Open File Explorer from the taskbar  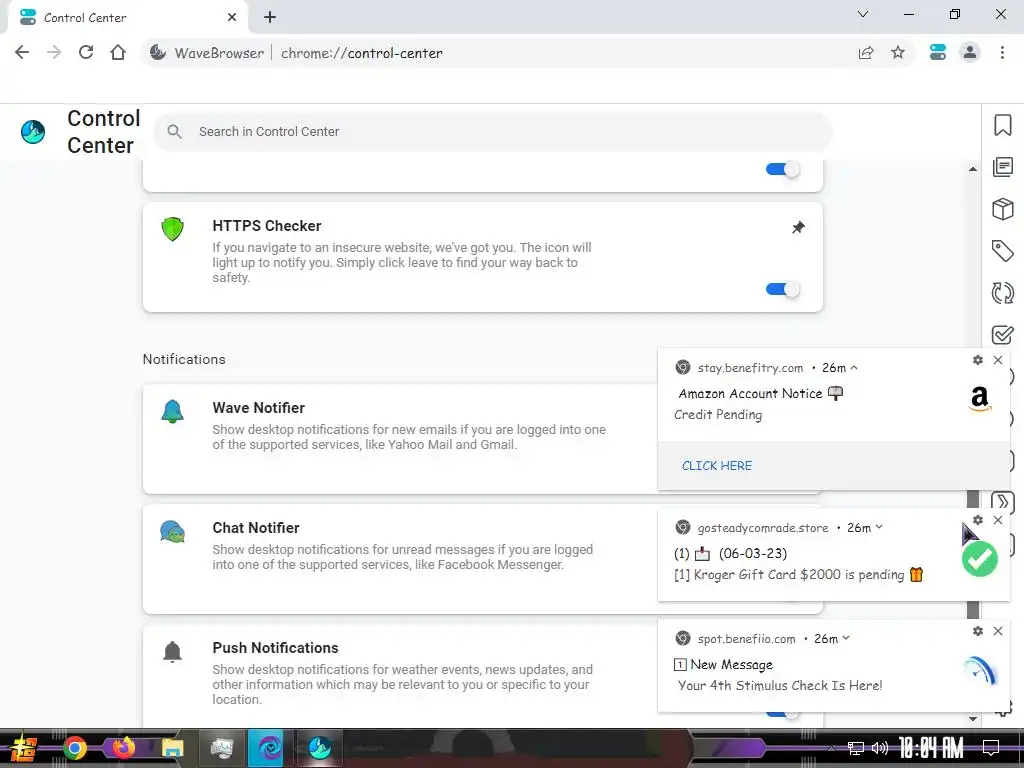[x=172, y=748]
